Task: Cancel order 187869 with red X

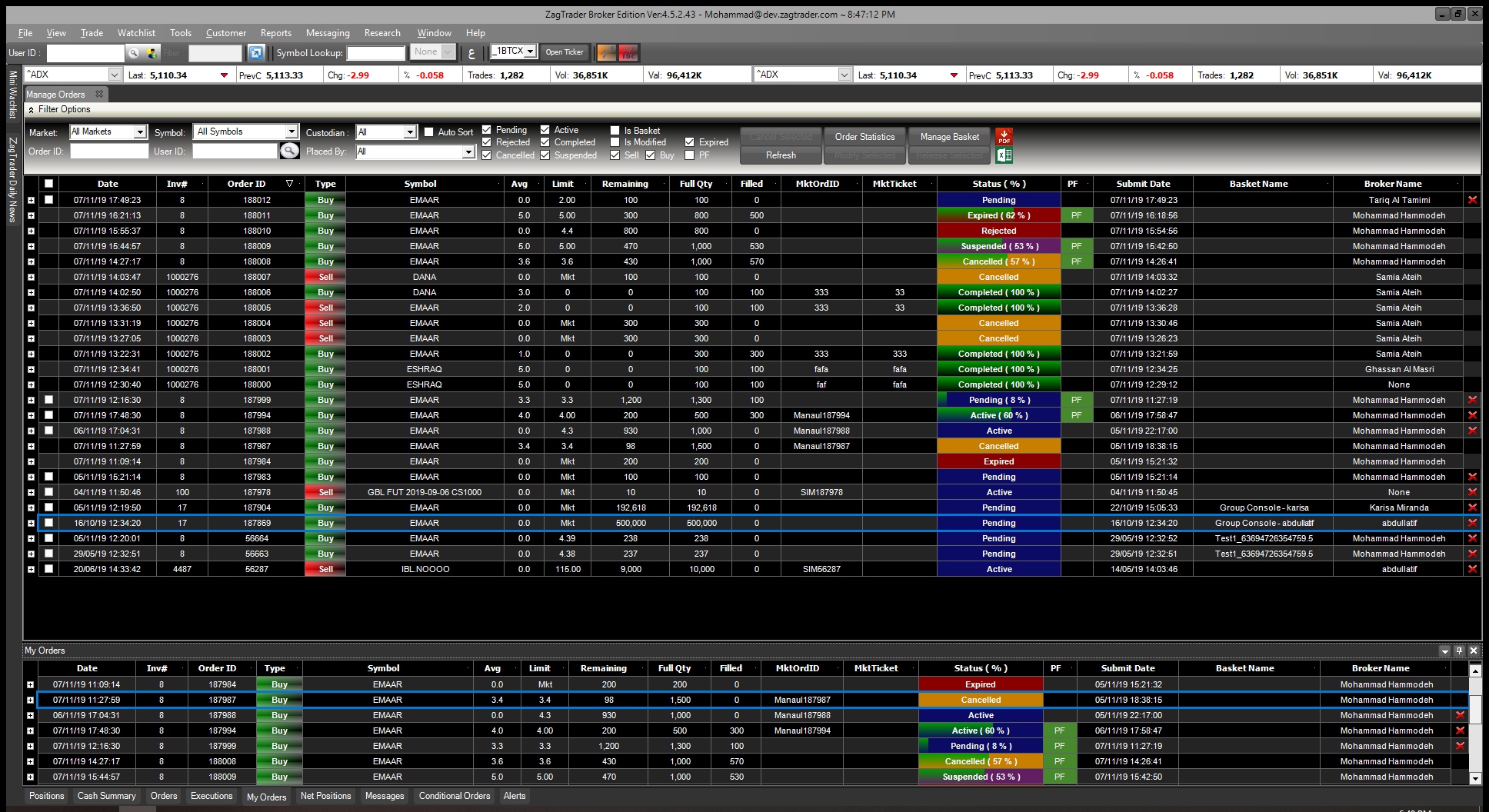Action: [1472, 523]
